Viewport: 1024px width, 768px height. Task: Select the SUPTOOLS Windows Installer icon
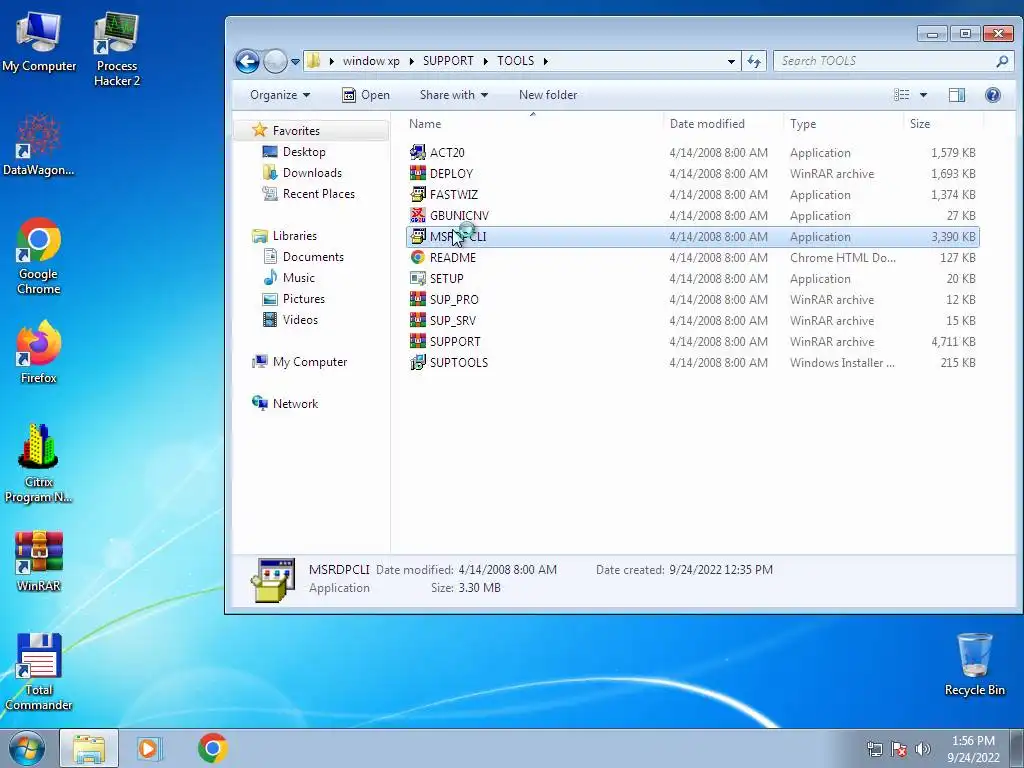[x=417, y=362]
